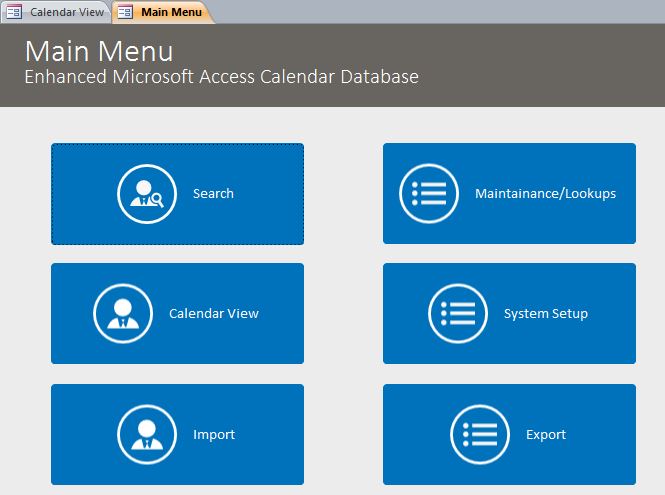Image resolution: width=665 pixels, height=495 pixels.
Task: Click the person icon beside Import
Action: (x=147, y=434)
